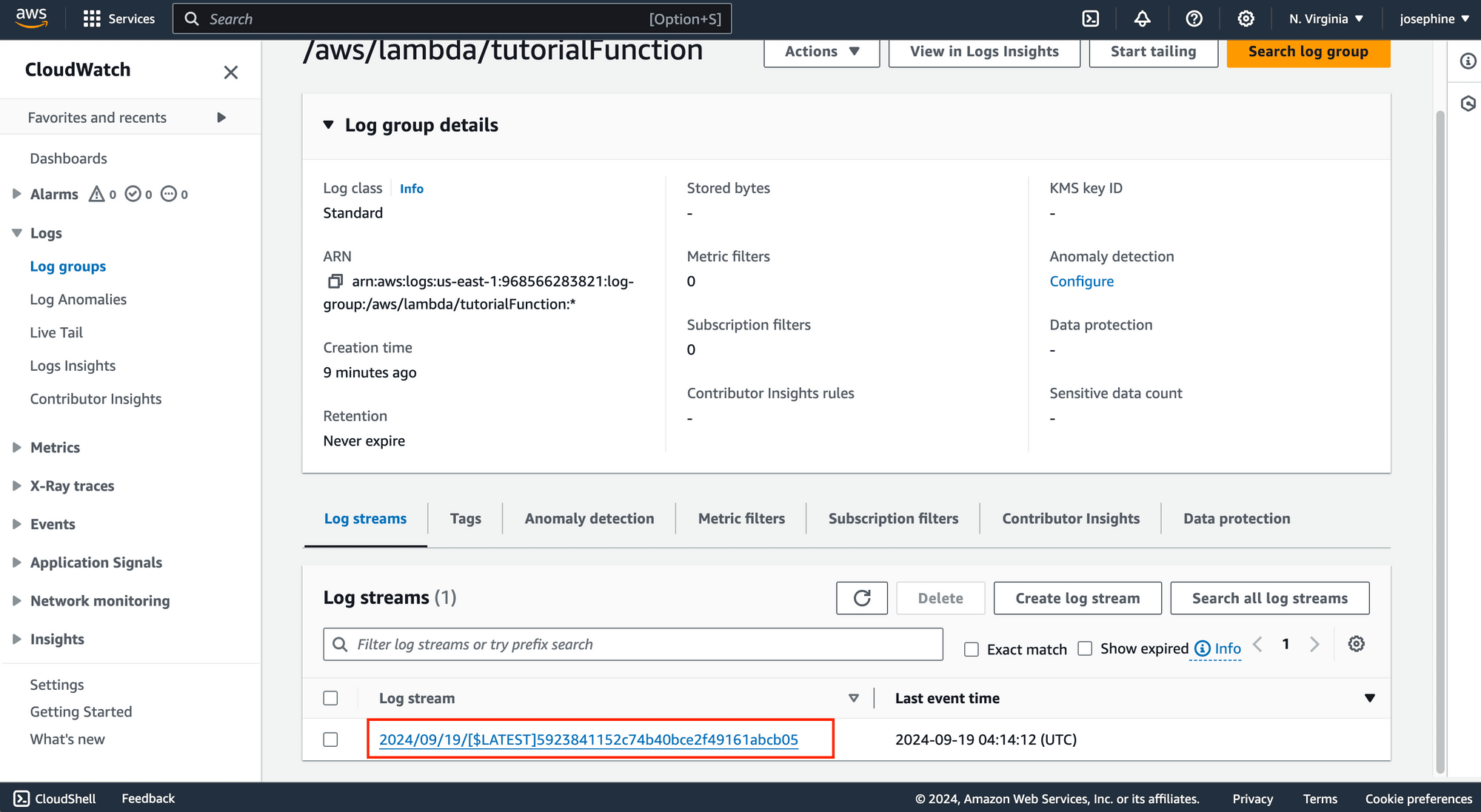This screenshot has height=812, width=1481.
Task: Switch to the Data protection tab
Action: [1237, 519]
